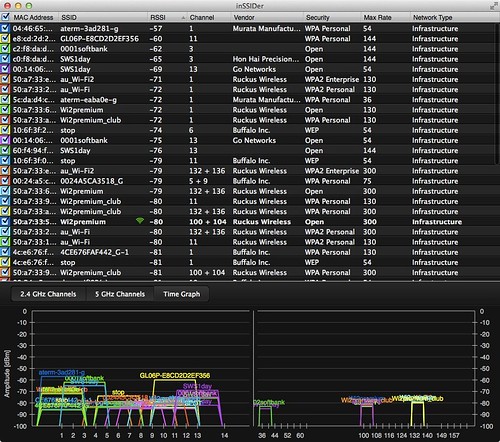Image resolution: width=500 pixels, height=442 pixels.
Task: Toggle checkbox for stop network at RSSI -74
Action: click(x=5, y=130)
